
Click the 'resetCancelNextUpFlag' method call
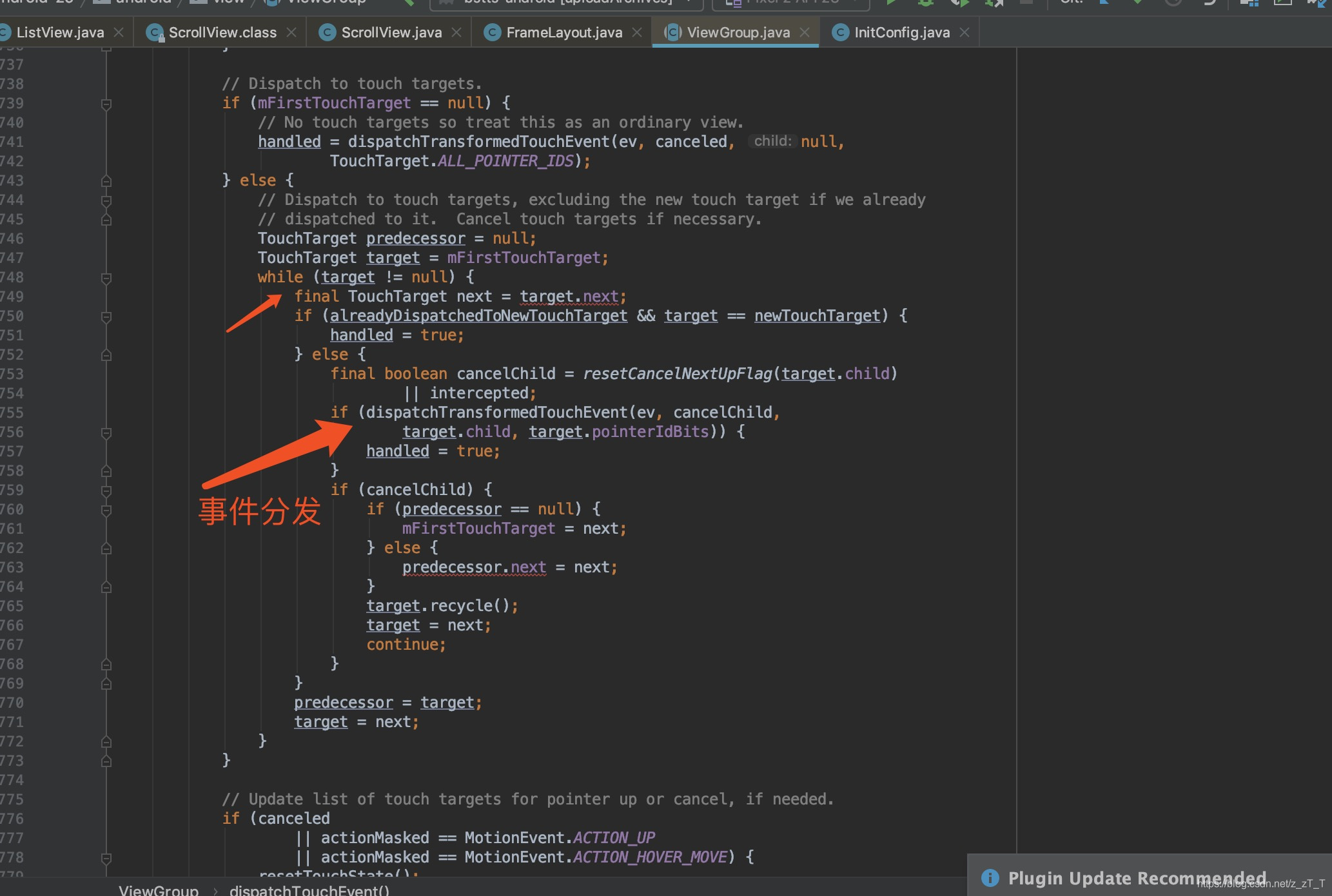coord(678,374)
